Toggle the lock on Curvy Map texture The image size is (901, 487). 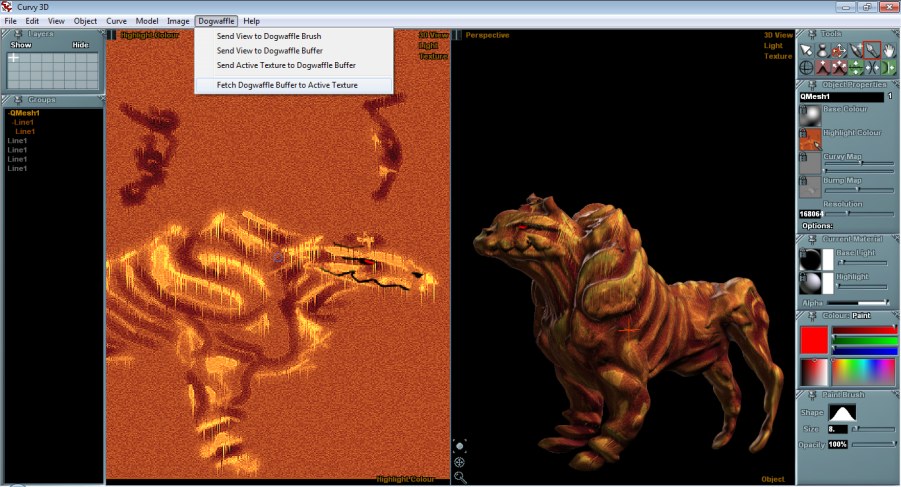coord(803,156)
